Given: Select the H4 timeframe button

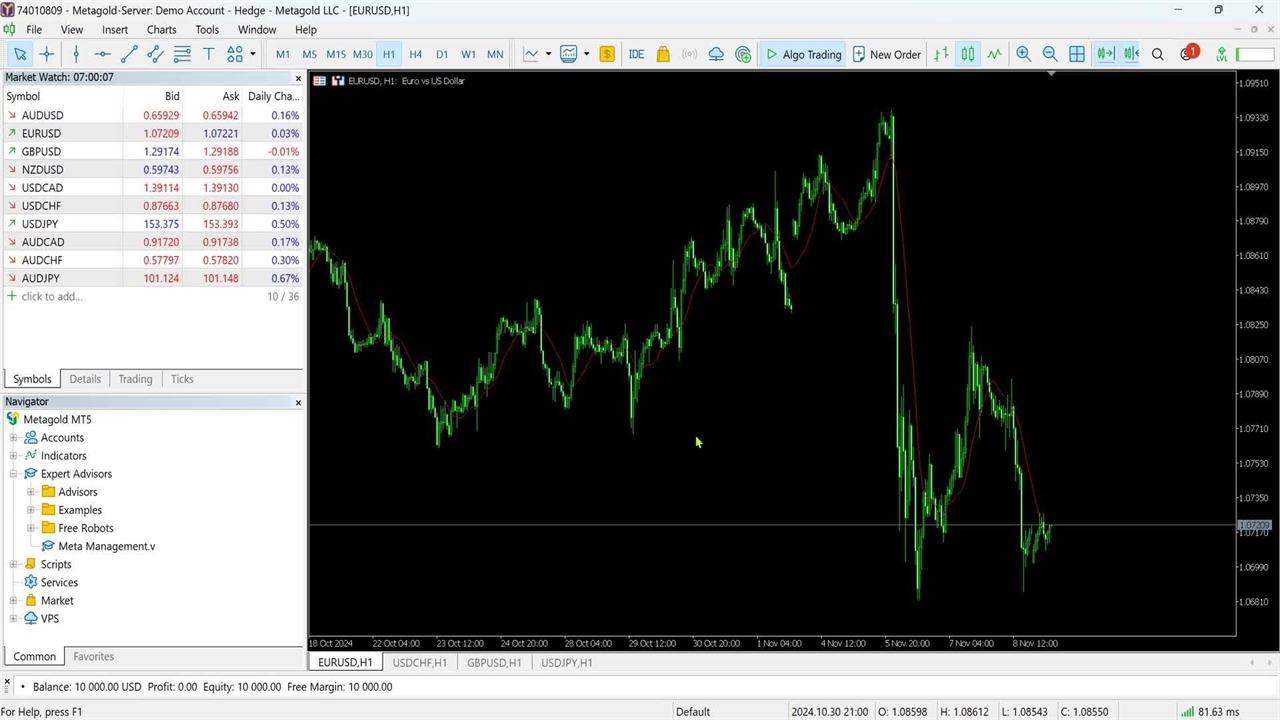Looking at the screenshot, I should tap(415, 54).
